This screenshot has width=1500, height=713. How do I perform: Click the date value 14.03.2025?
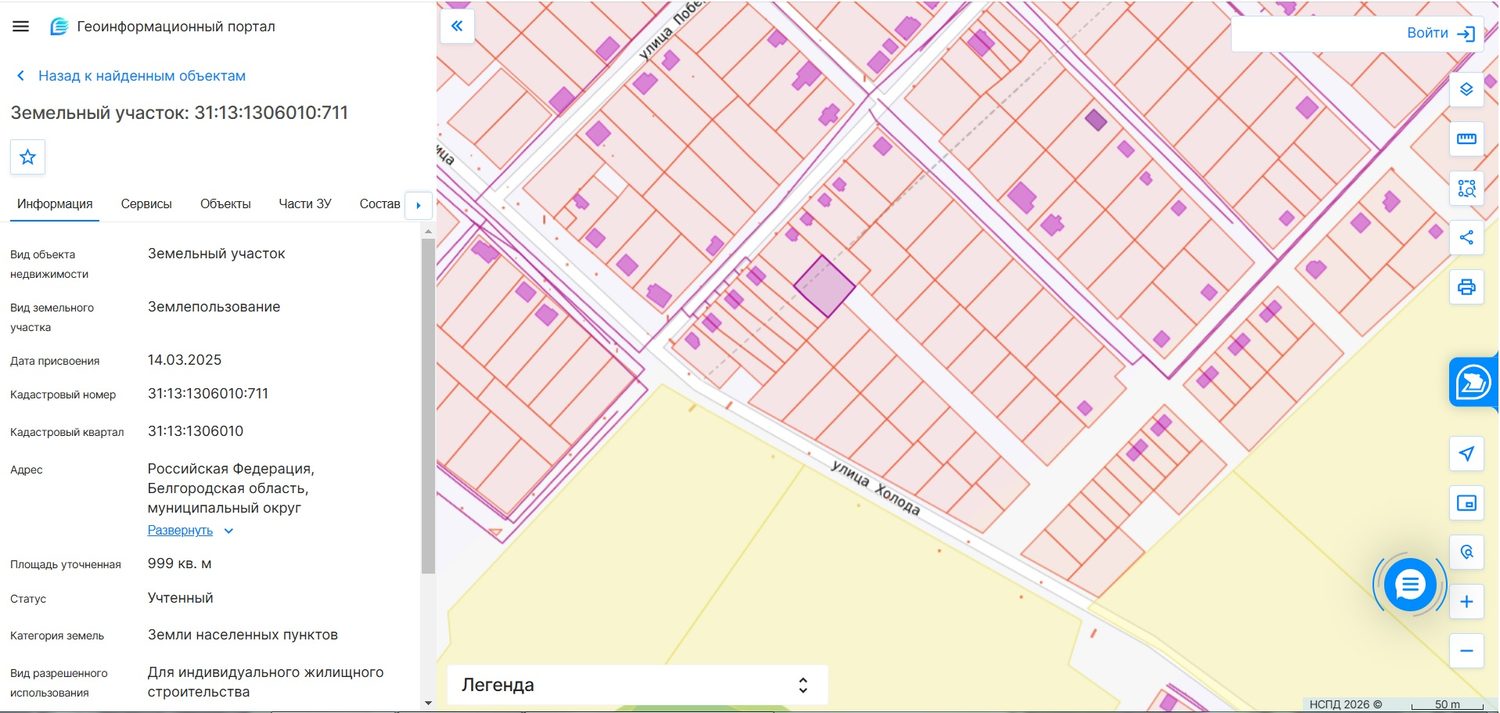coord(185,360)
